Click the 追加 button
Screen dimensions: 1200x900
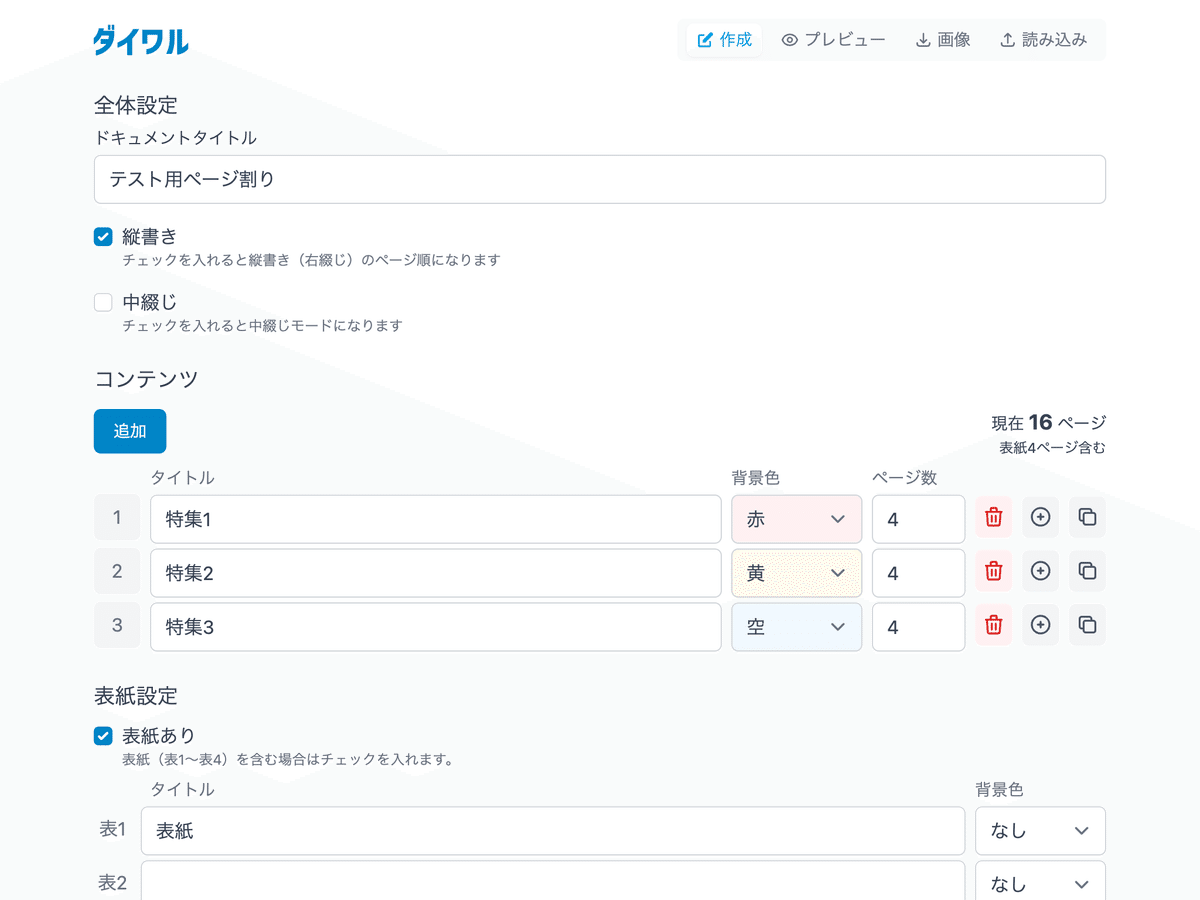(x=130, y=431)
